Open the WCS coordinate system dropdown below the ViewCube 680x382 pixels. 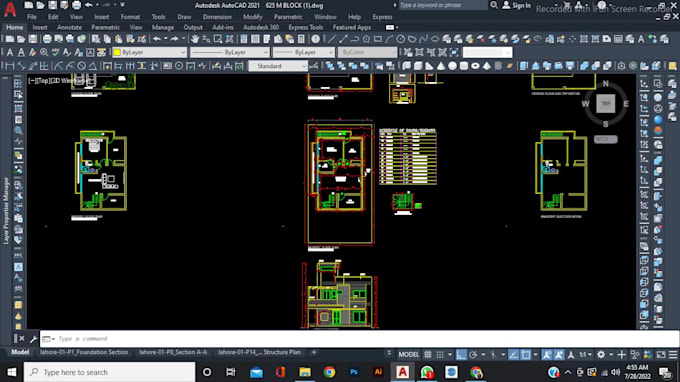pyautogui.click(x=605, y=139)
